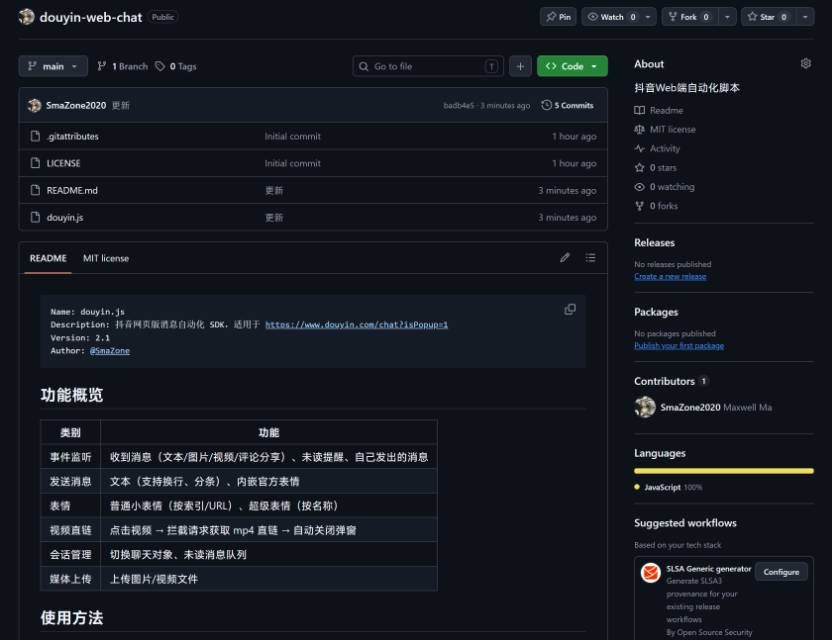Select the 事件监听 table cell
Viewport: 832px width, 640px height.
71,457
